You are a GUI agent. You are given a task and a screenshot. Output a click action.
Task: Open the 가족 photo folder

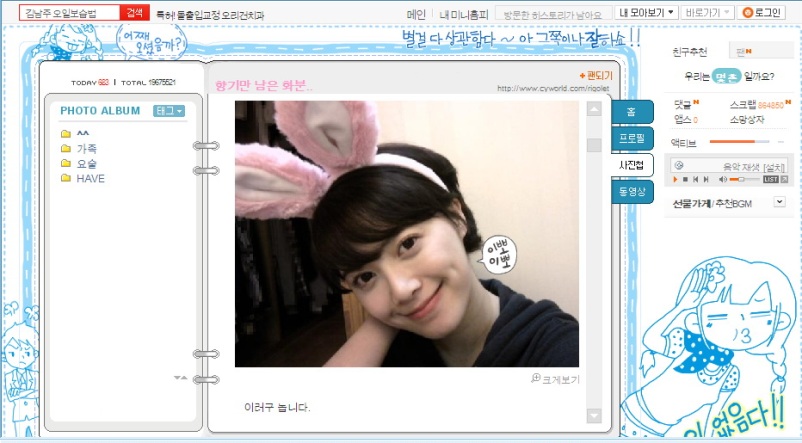pyautogui.click(x=79, y=148)
